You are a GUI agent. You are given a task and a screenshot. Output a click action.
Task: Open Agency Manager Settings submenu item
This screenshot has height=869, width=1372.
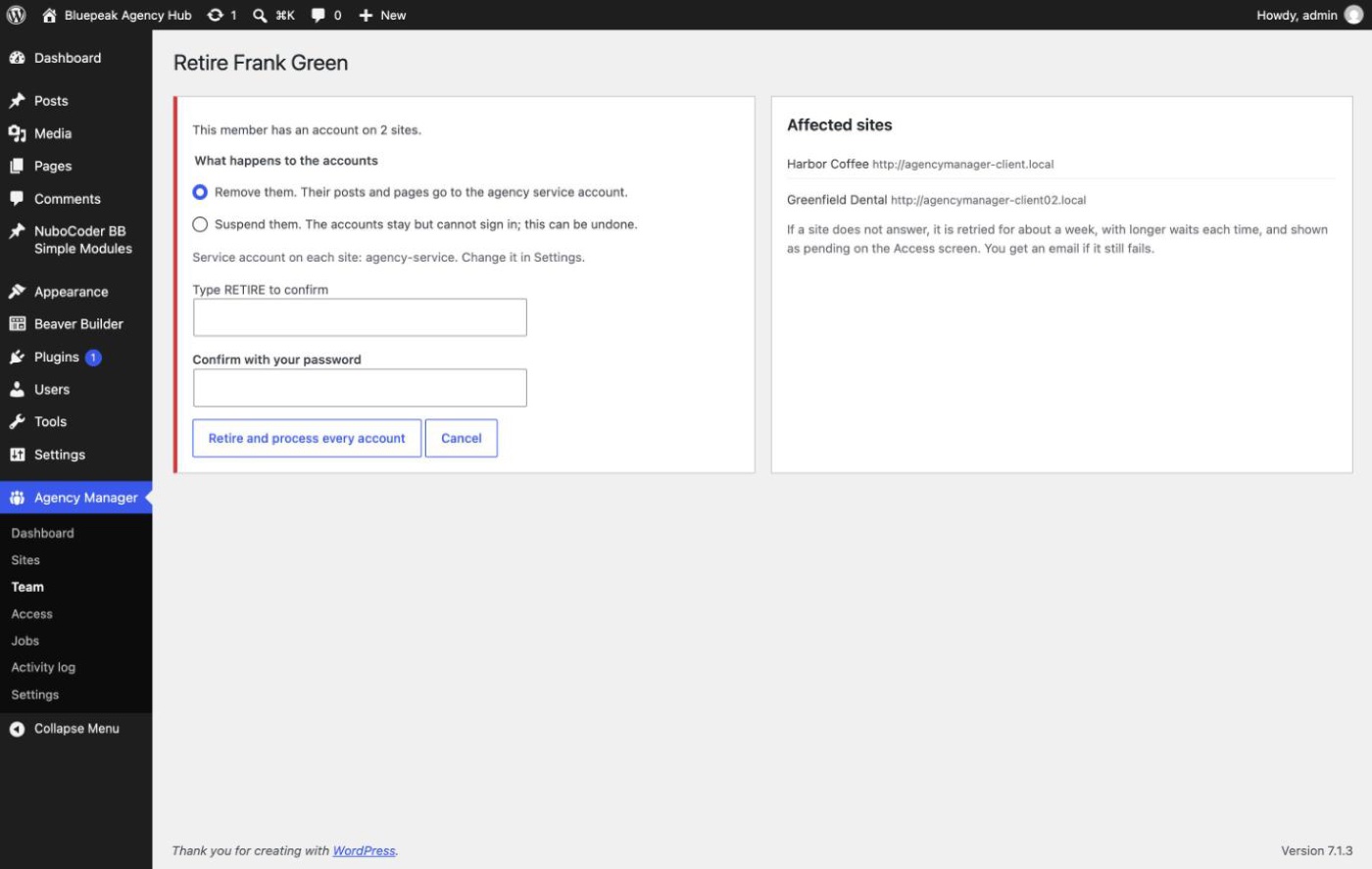point(35,695)
